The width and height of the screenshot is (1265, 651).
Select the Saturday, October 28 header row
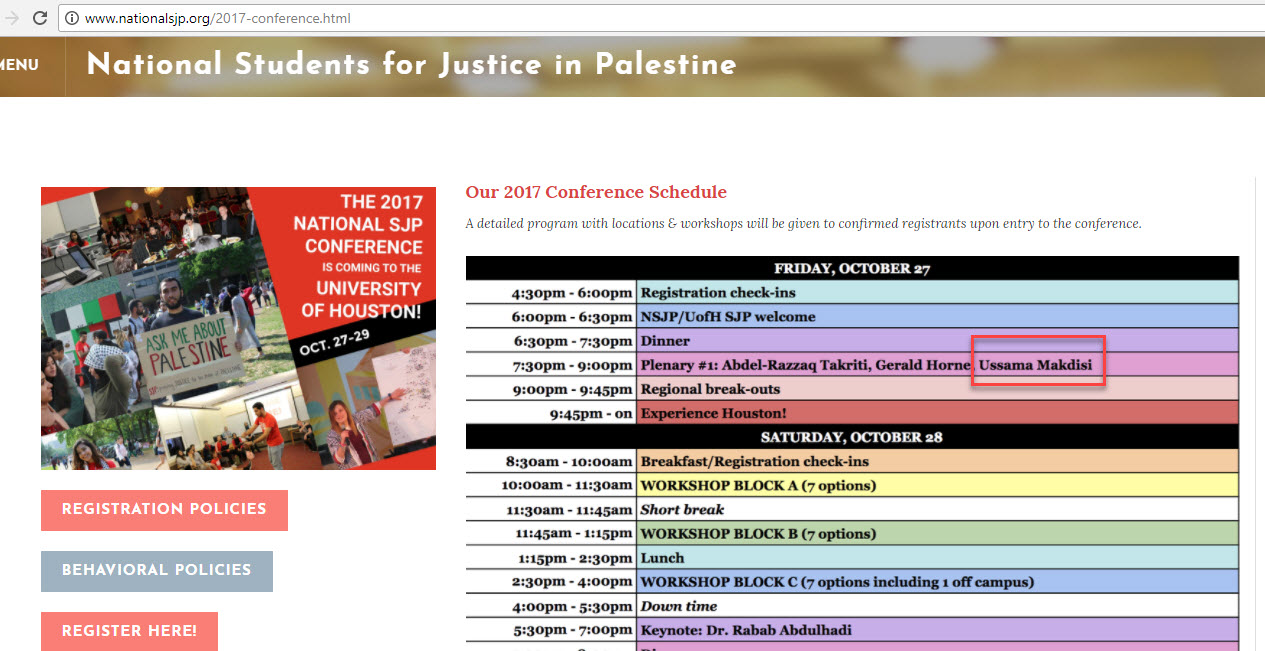pyautogui.click(x=852, y=437)
